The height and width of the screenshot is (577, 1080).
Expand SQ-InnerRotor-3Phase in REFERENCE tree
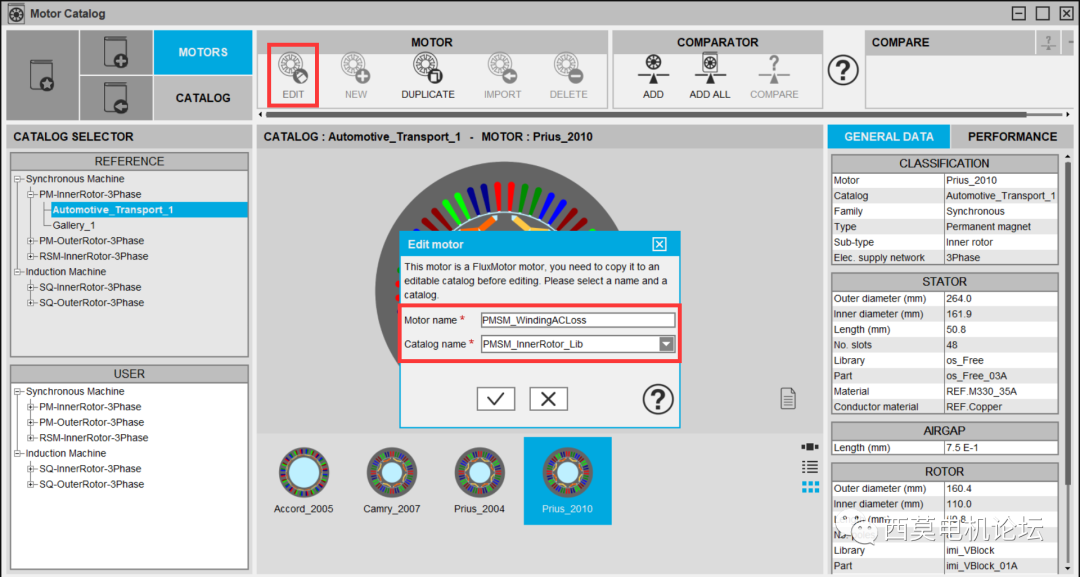tap(31, 287)
